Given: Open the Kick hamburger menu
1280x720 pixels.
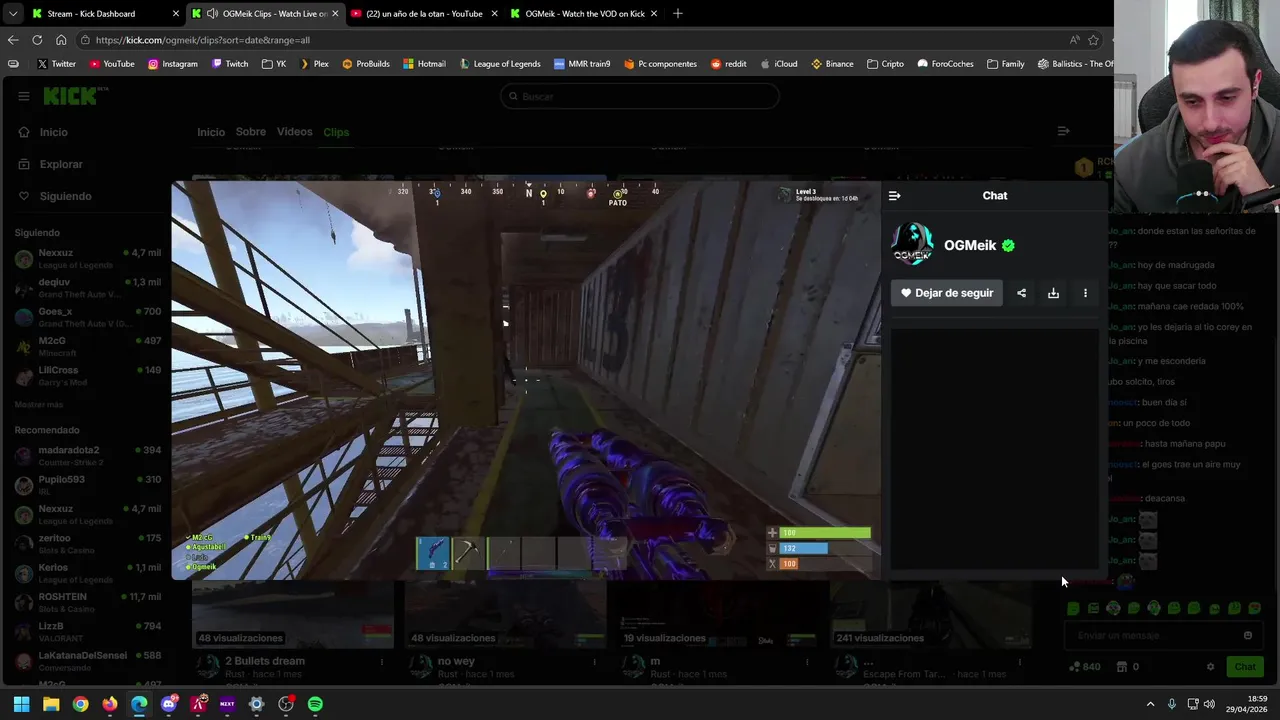Looking at the screenshot, I should click(x=23, y=96).
